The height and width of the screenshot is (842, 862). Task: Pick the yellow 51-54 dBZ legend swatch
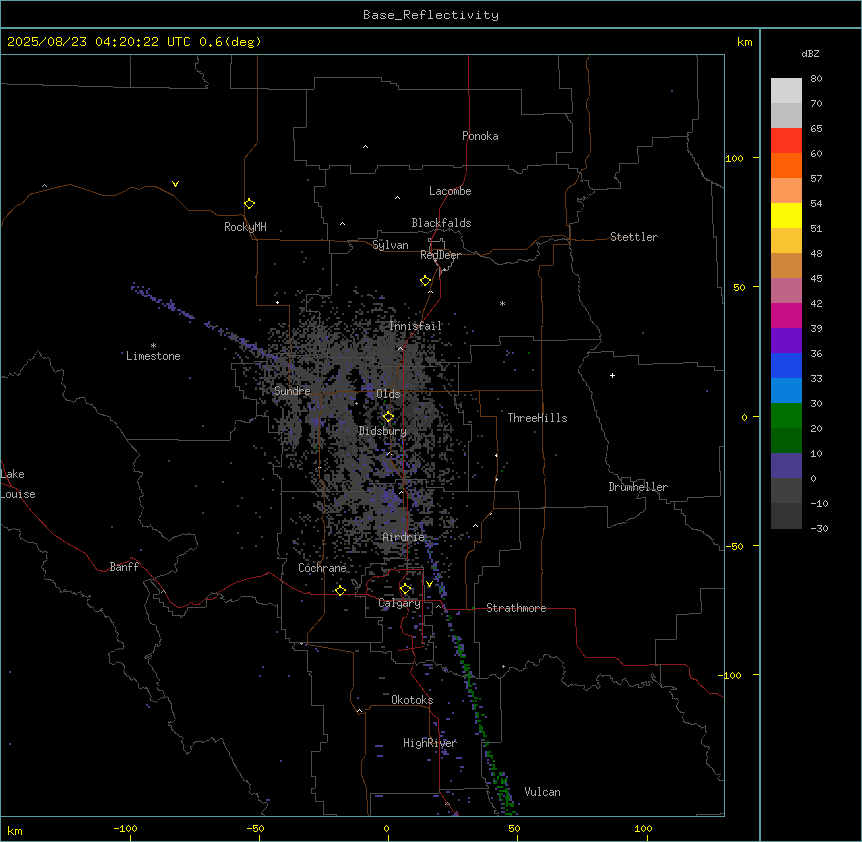click(x=786, y=215)
